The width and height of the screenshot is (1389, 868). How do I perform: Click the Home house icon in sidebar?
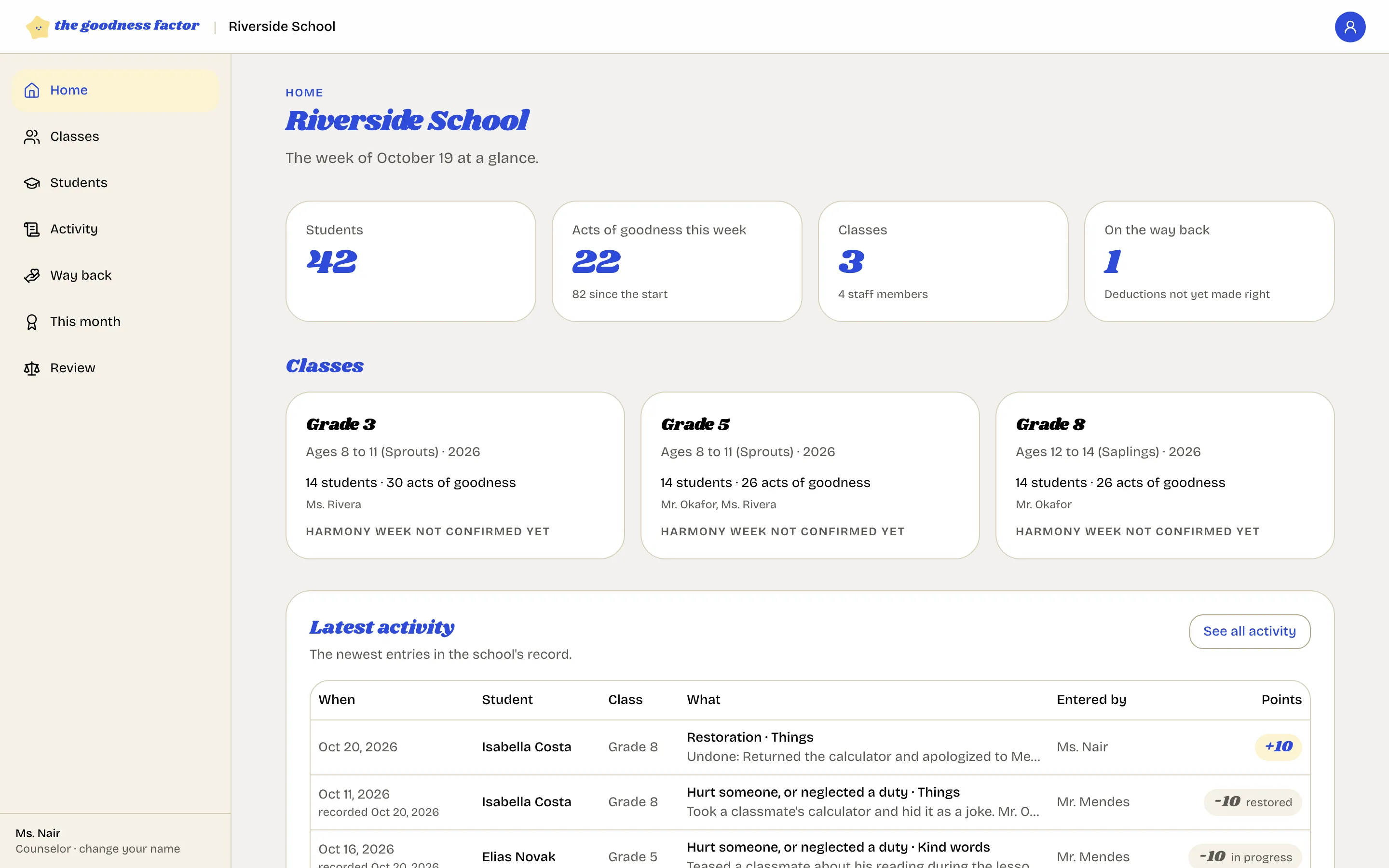tap(31, 90)
